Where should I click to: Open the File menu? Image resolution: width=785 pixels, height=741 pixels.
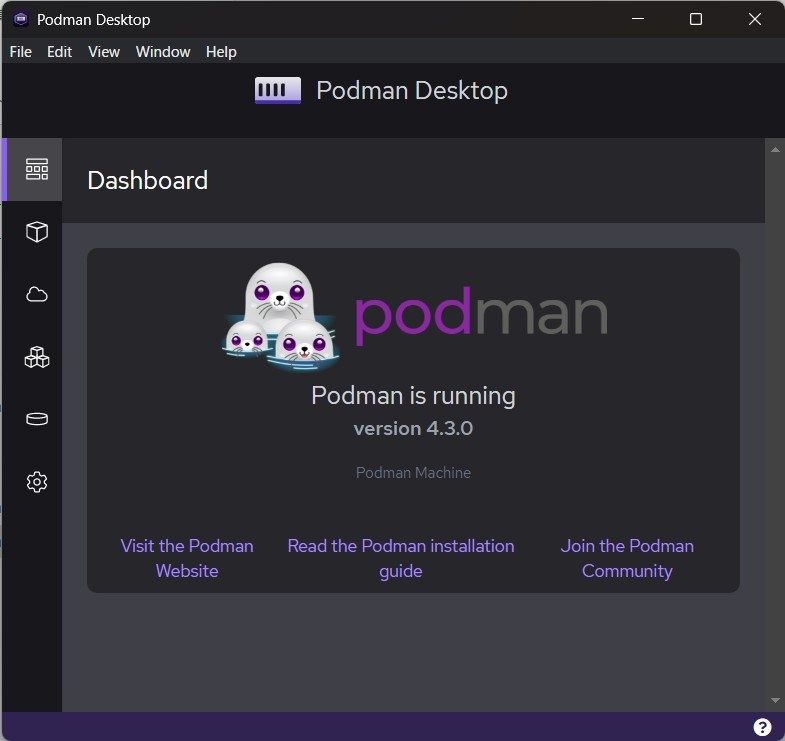click(x=21, y=52)
